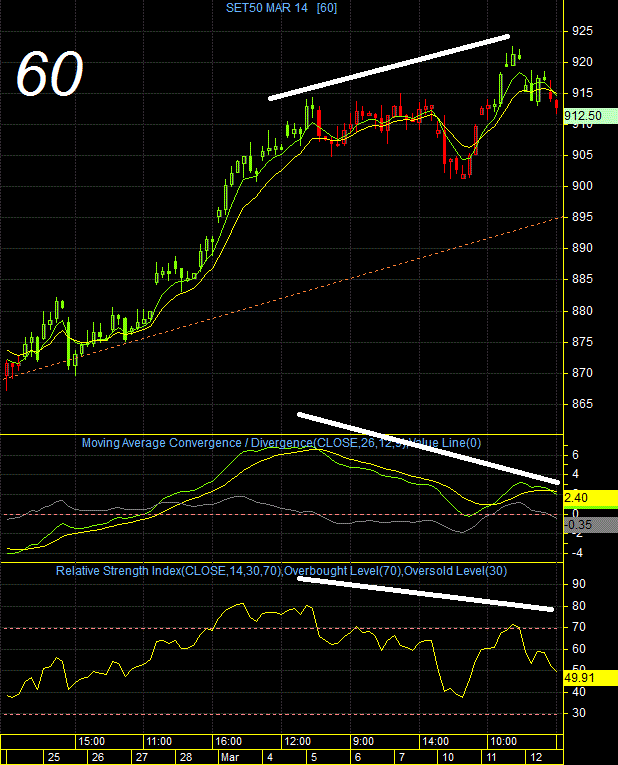Viewport: 618px width, 765px height.
Task: Click the 900 price axis label
Action: coord(582,186)
